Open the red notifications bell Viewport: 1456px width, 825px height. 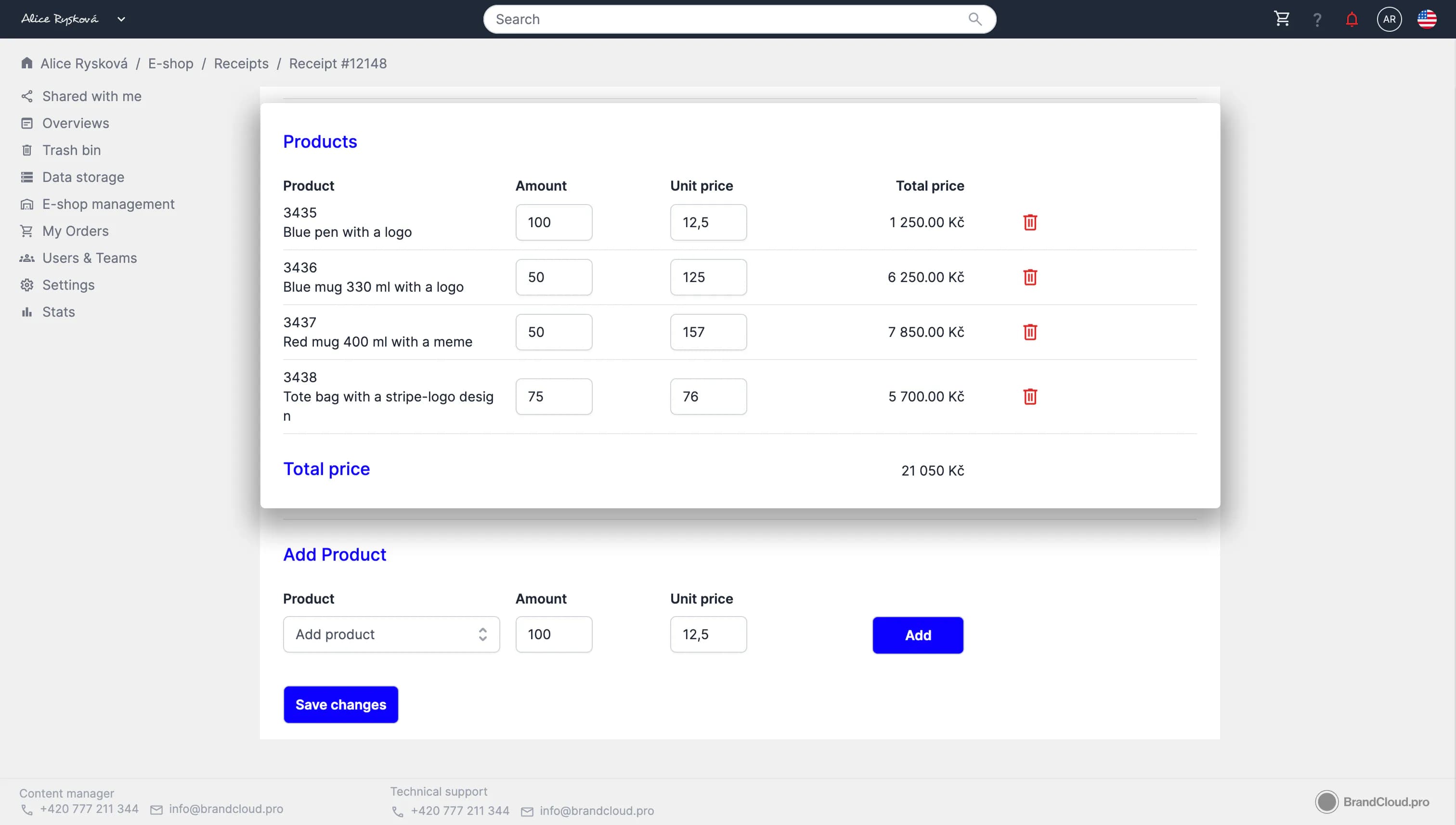click(1352, 20)
